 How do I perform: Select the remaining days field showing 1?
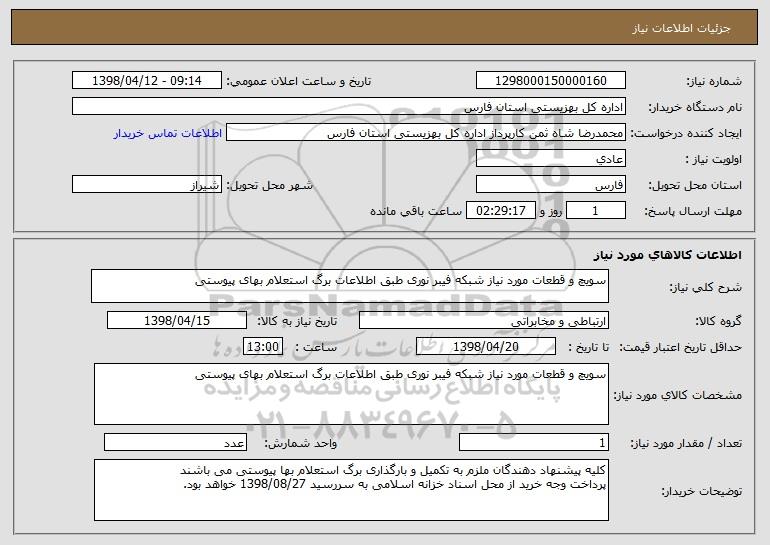point(596,211)
